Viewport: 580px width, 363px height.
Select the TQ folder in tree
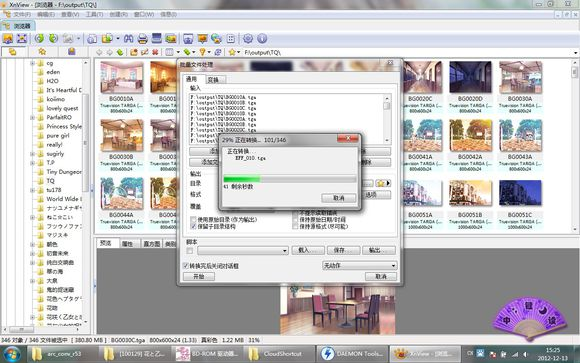pyautogui.click(x=50, y=181)
